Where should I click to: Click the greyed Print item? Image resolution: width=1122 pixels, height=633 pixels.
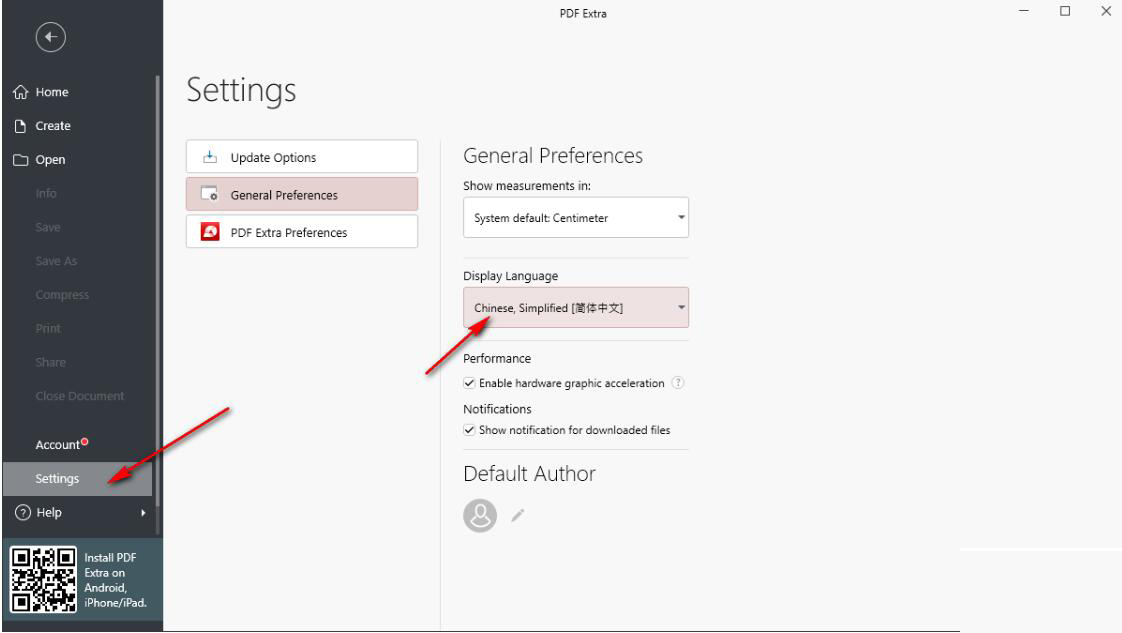click(x=48, y=328)
